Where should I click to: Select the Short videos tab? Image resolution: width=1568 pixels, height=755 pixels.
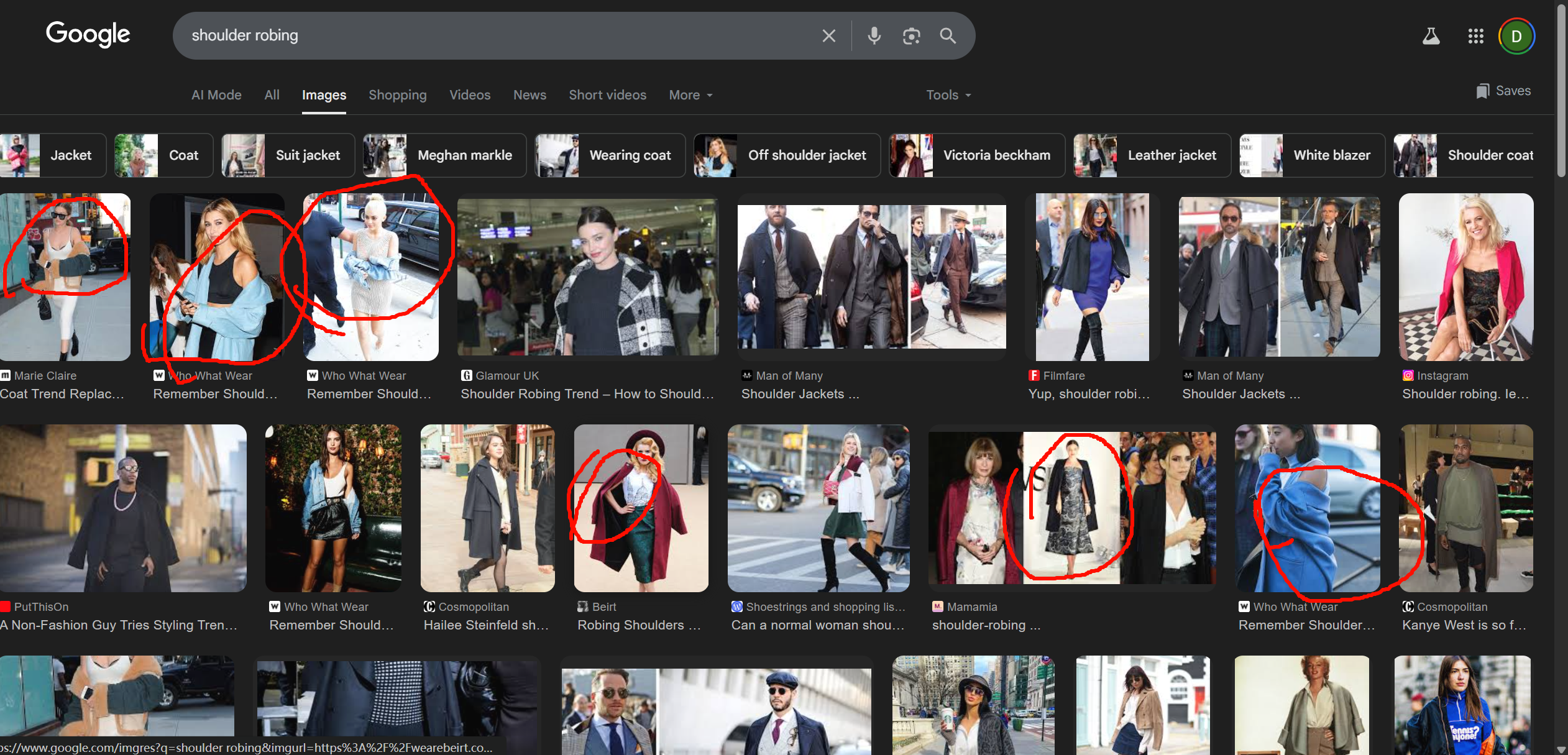point(607,95)
